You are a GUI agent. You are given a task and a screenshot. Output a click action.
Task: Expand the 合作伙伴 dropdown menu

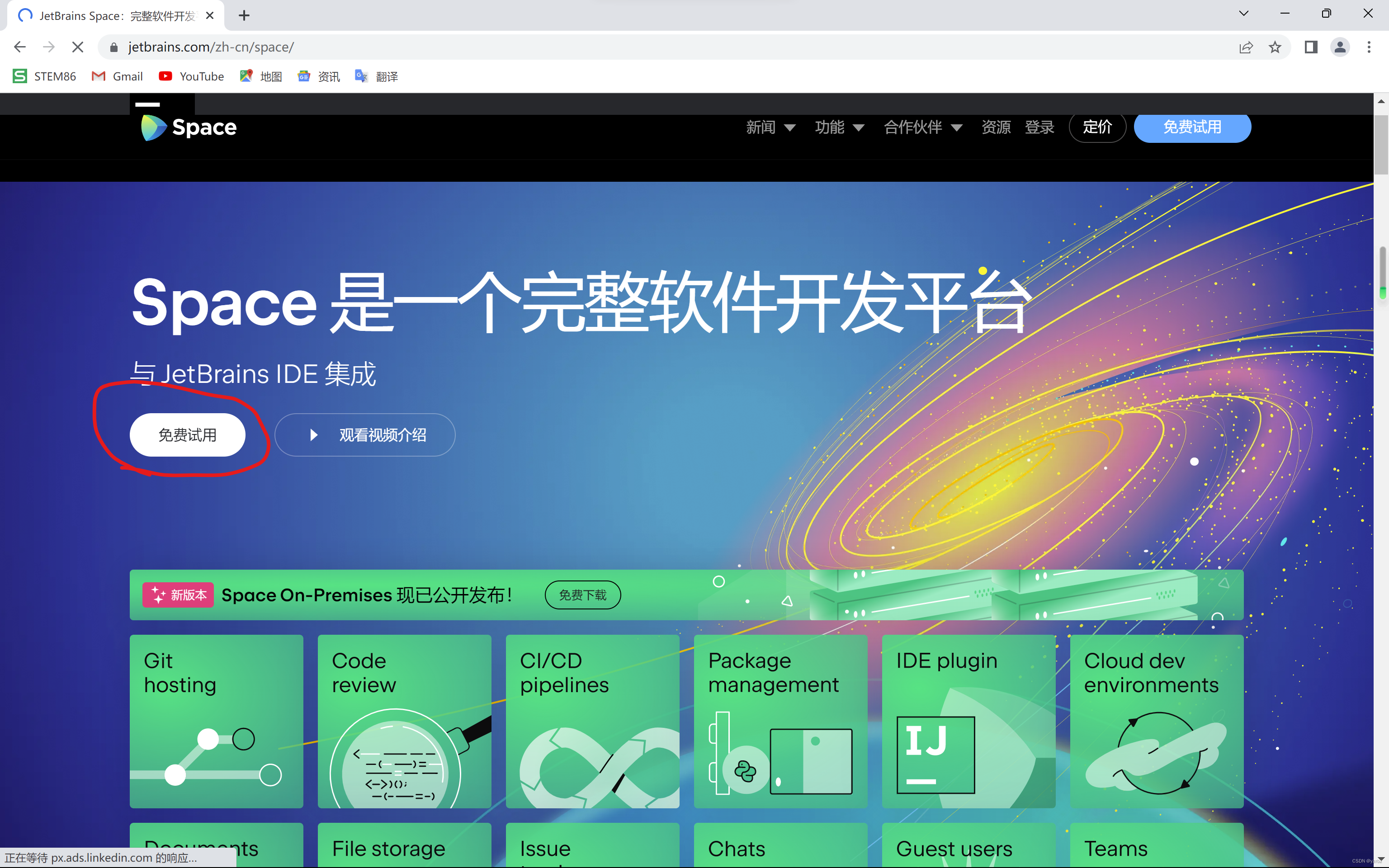click(923, 127)
